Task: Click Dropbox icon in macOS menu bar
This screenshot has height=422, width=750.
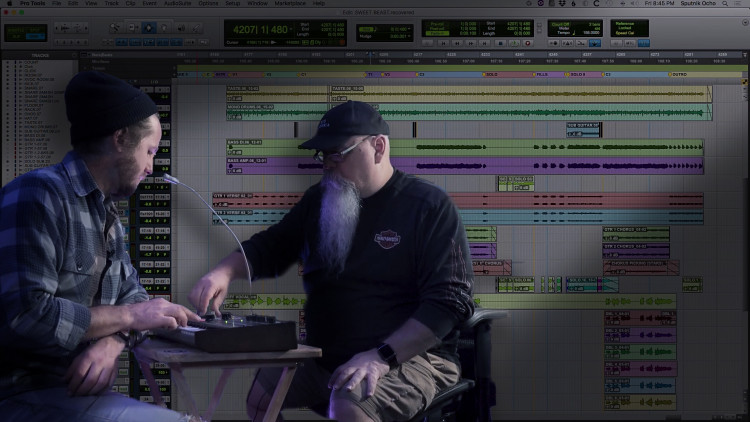Action: point(562,3)
